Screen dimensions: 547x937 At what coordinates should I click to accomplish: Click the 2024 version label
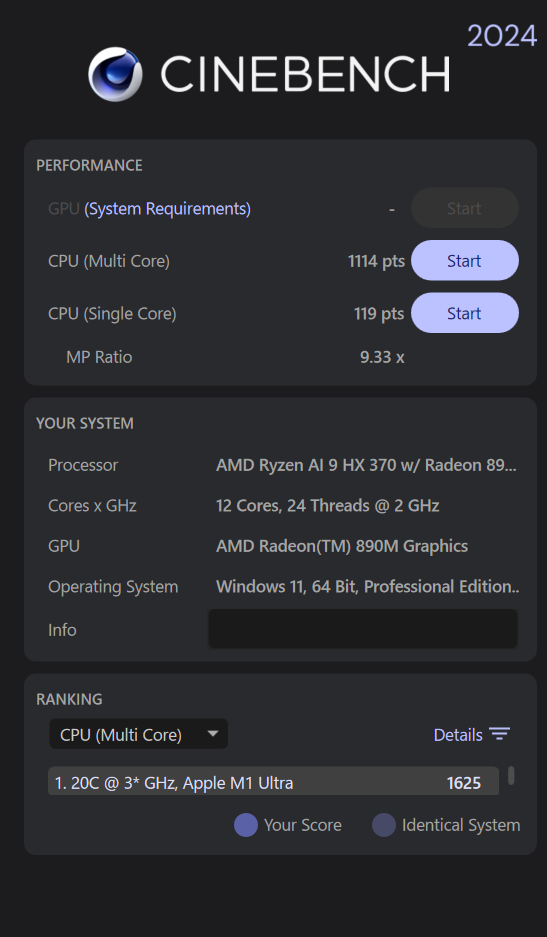502,36
